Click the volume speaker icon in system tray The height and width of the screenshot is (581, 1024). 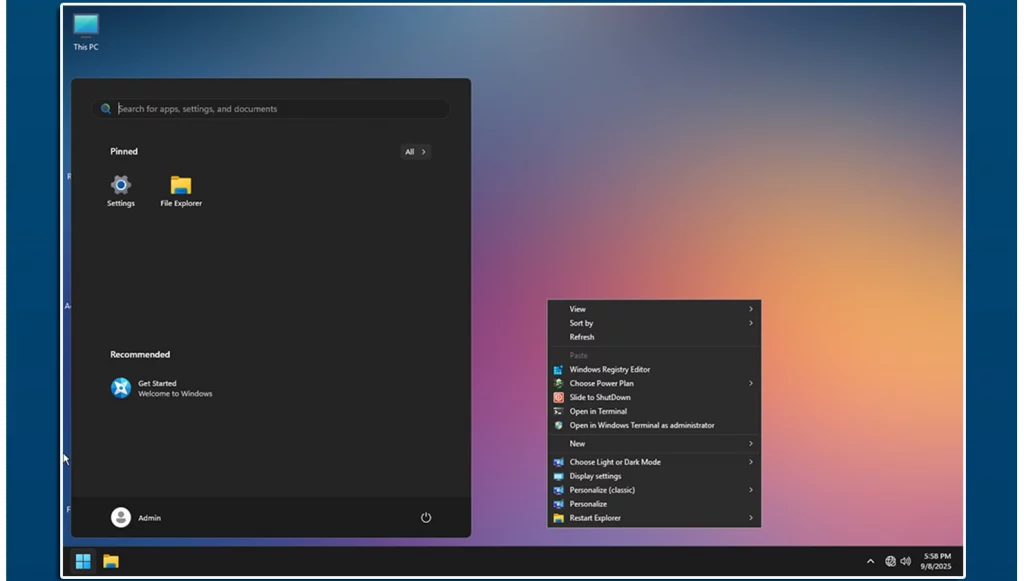click(905, 561)
